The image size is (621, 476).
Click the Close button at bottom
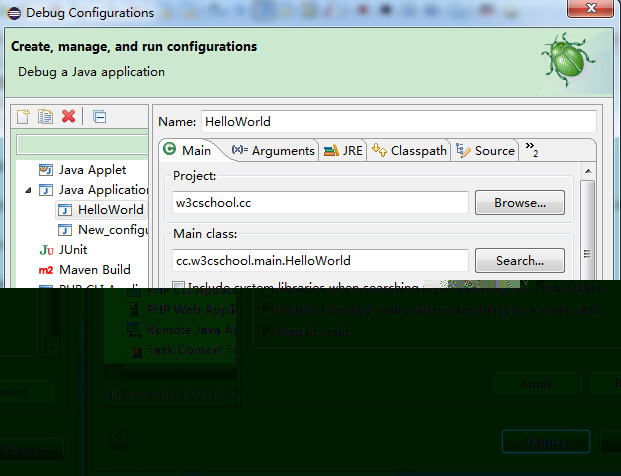(x=30, y=449)
